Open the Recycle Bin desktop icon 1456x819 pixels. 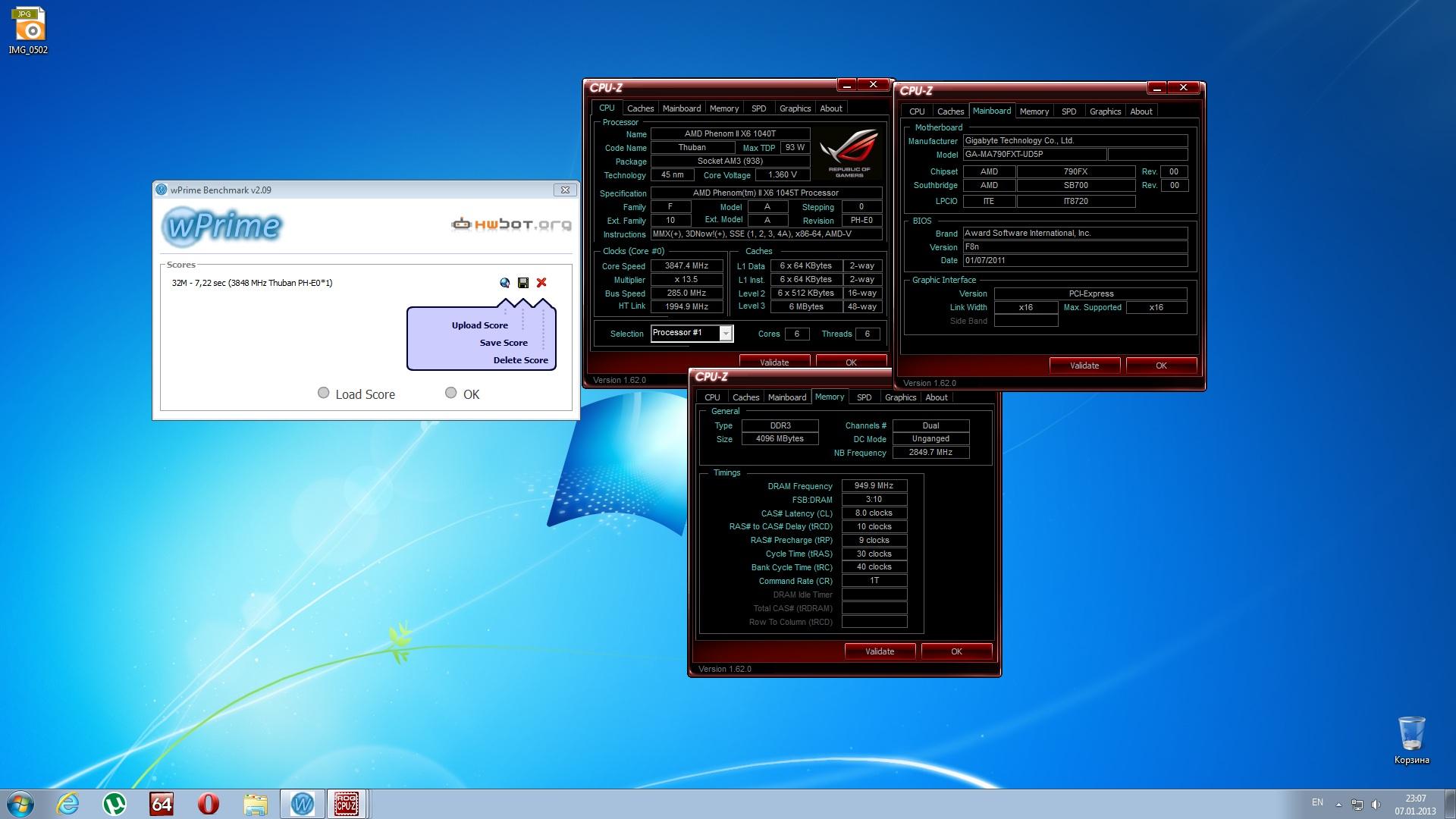pos(1411,740)
